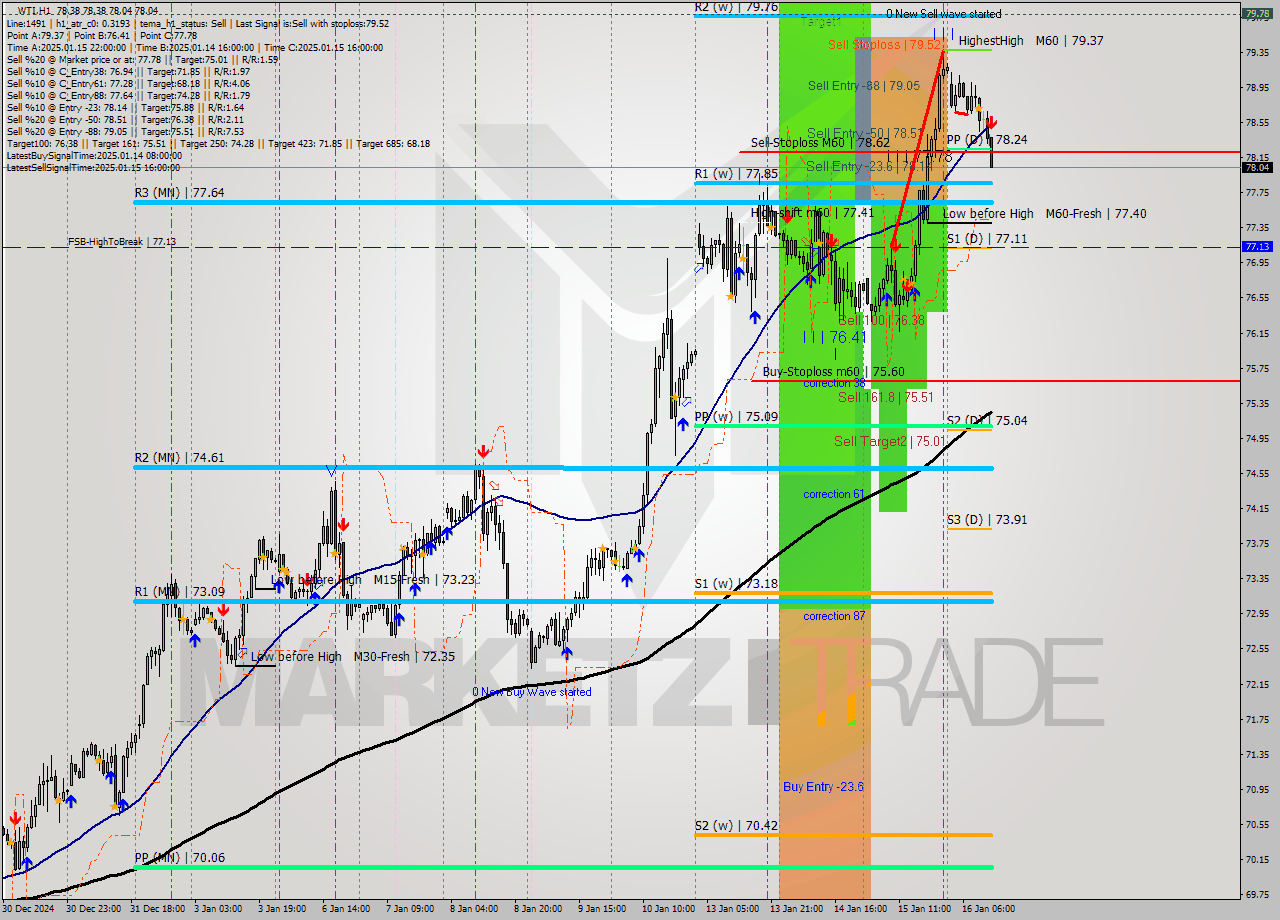Click the '16 Jan 06:00' time label
Viewport: 1280px width, 920px height.
(x=987, y=909)
